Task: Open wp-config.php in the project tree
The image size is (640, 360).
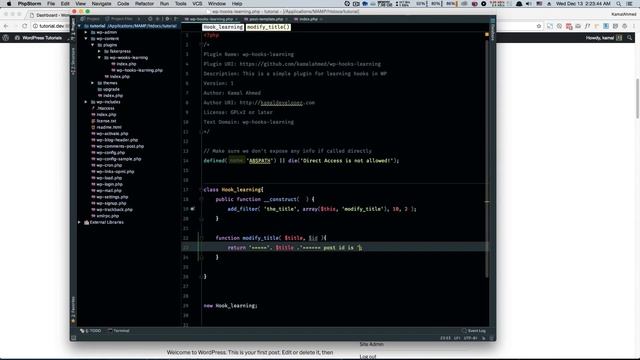Action: pyautogui.click(x=110, y=153)
